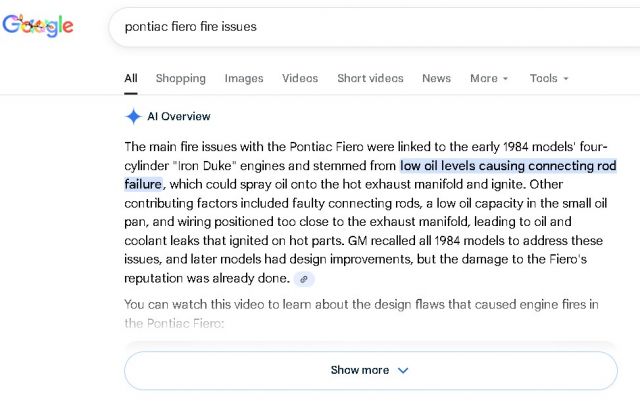The height and width of the screenshot is (406, 640).
Task: Expand the More dropdown
Action: (489, 78)
